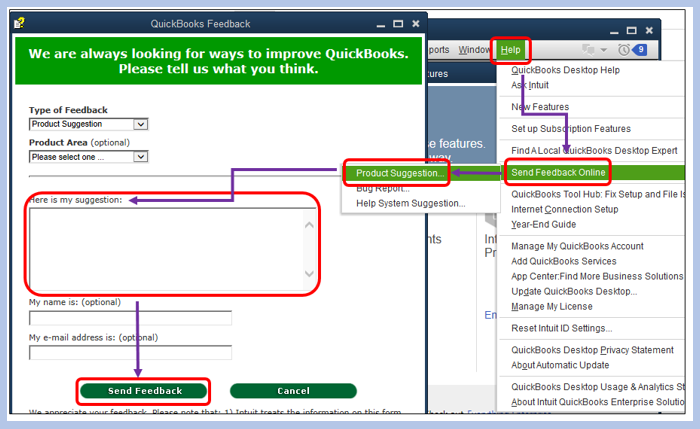Click the Cancel button in feedback form

293,391
